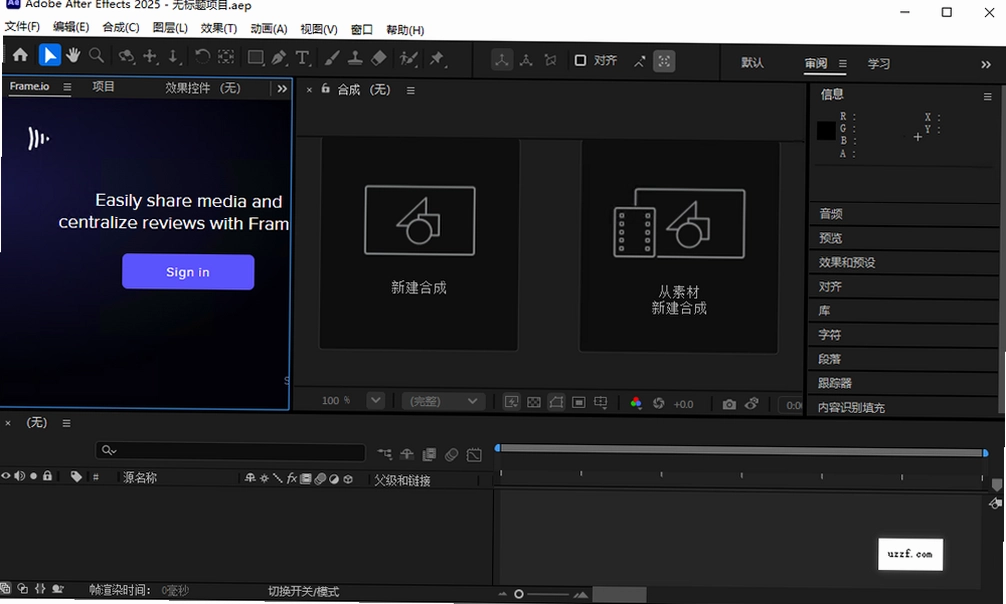Open the 效果(T) menu

(219, 28)
